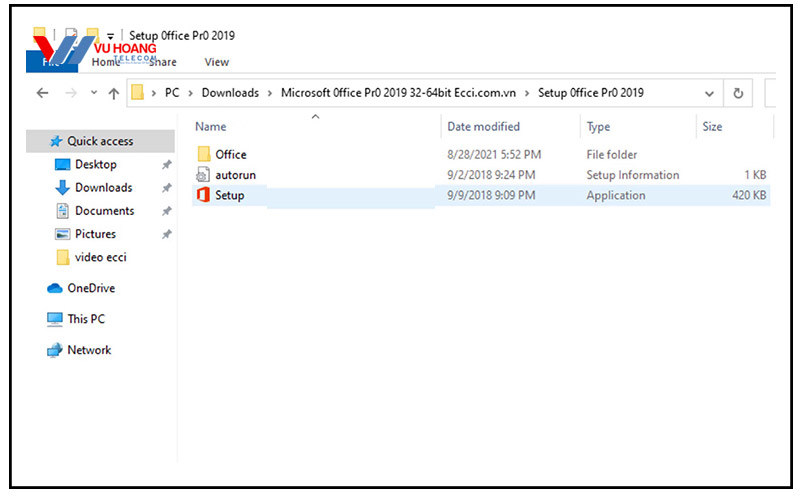Open Network in navigation pane

[x=89, y=350]
